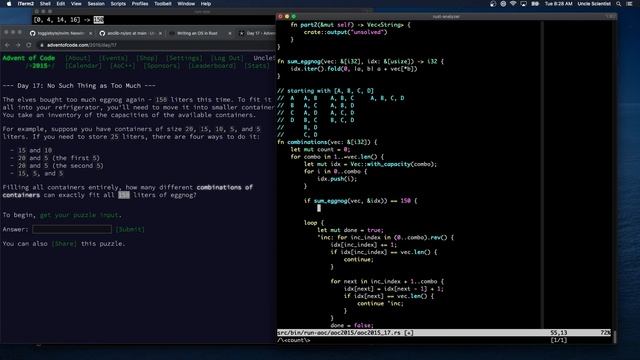Click the clock showing Tue 8:28 AM
640x360 pixels.
click(559, 4)
